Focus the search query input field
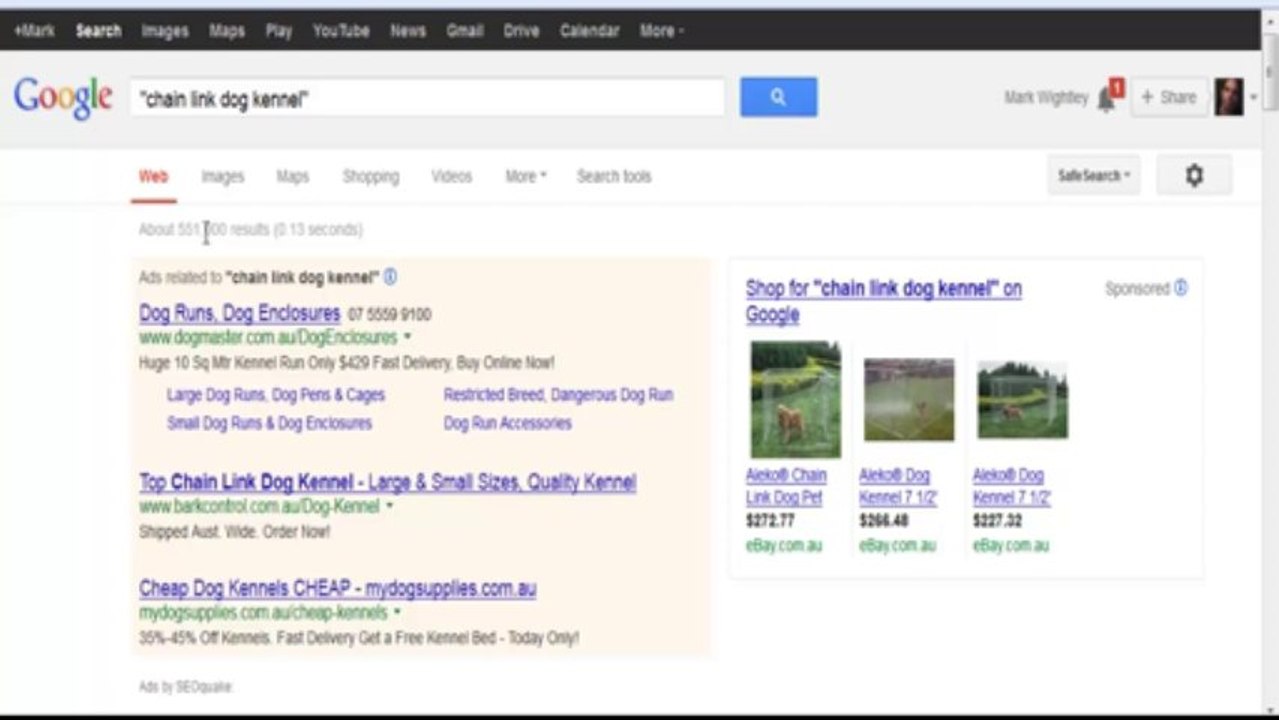Viewport: 1279px width, 720px height. click(x=427, y=98)
